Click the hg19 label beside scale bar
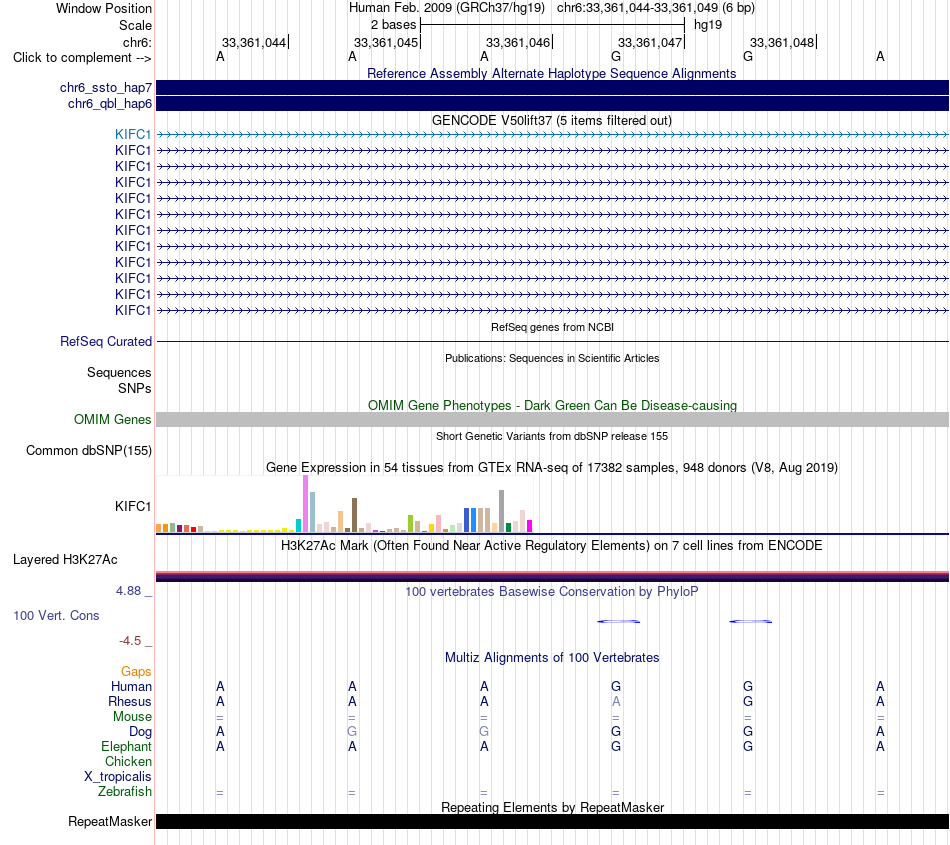The width and height of the screenshot is (950, 845). click(708, 25)
